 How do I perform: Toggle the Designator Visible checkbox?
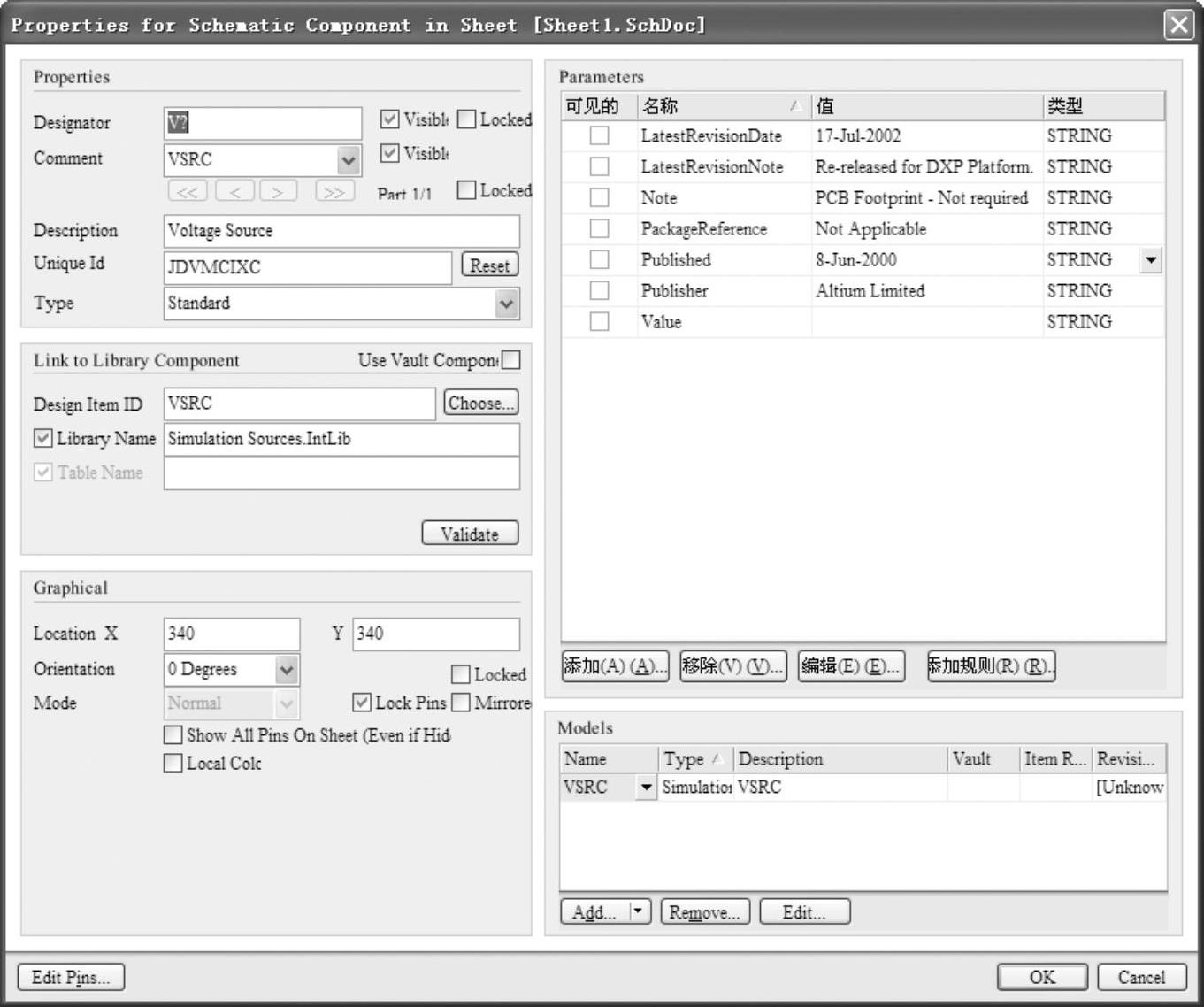(x=389, y=119)
